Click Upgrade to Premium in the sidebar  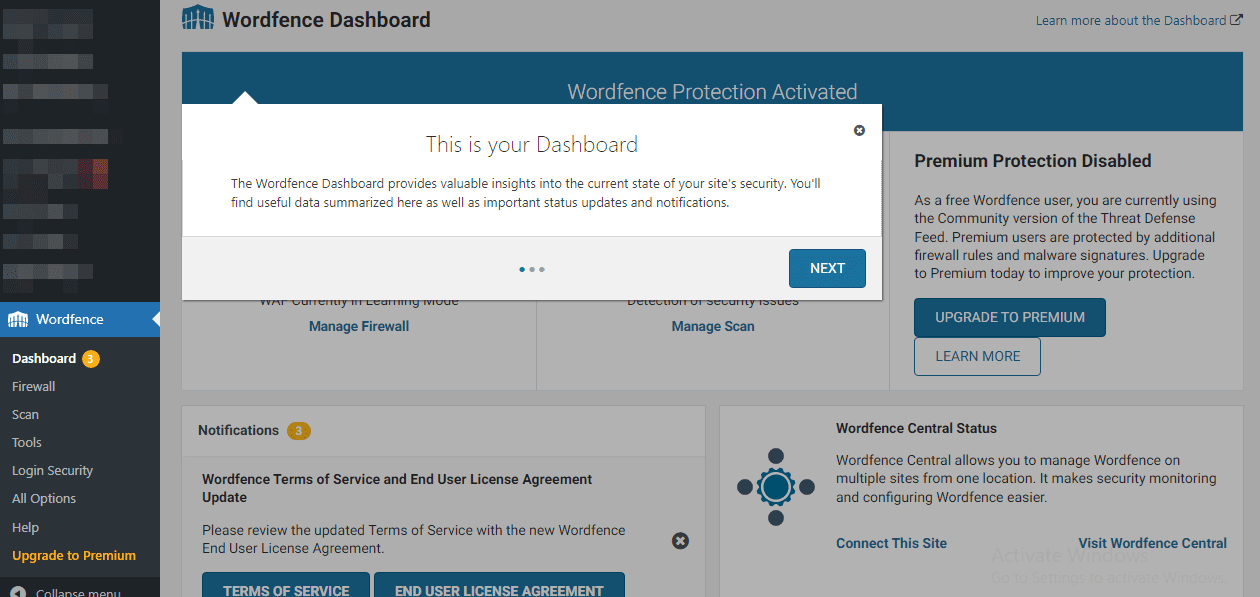click(74, 555)
